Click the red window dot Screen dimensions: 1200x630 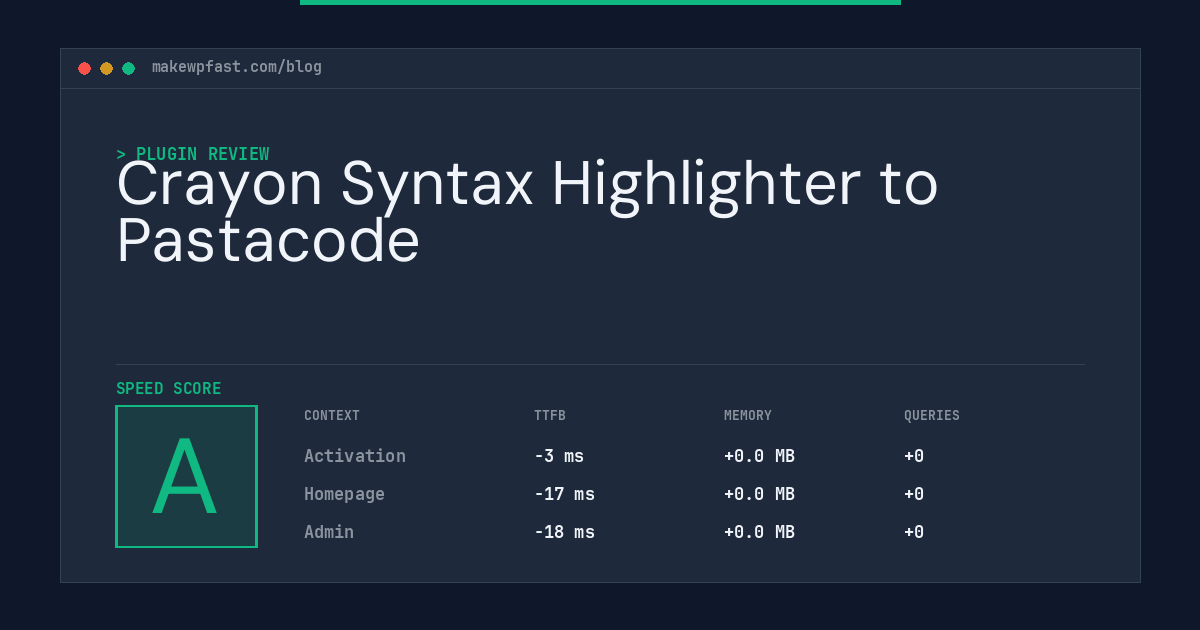84,68
